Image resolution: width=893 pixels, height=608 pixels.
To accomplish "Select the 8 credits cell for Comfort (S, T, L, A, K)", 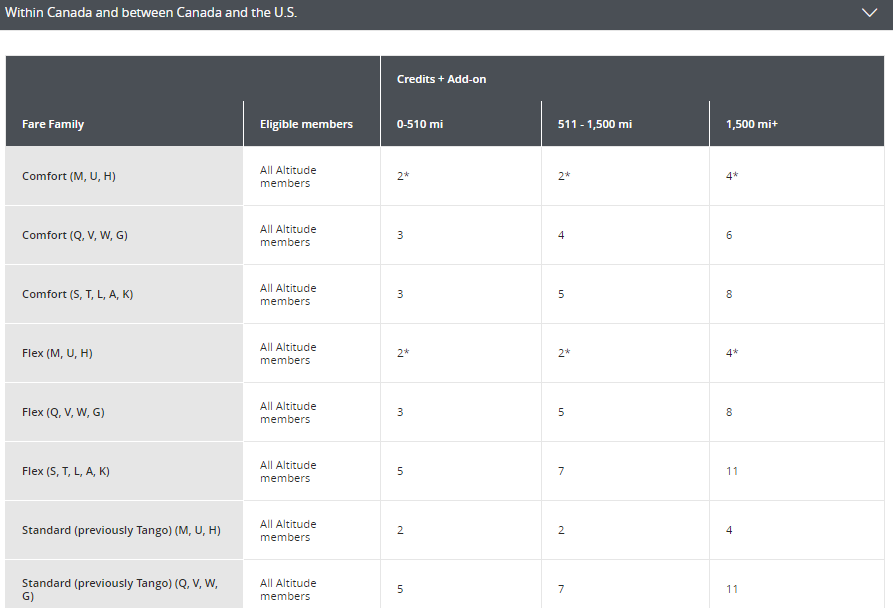I will 729,294.
